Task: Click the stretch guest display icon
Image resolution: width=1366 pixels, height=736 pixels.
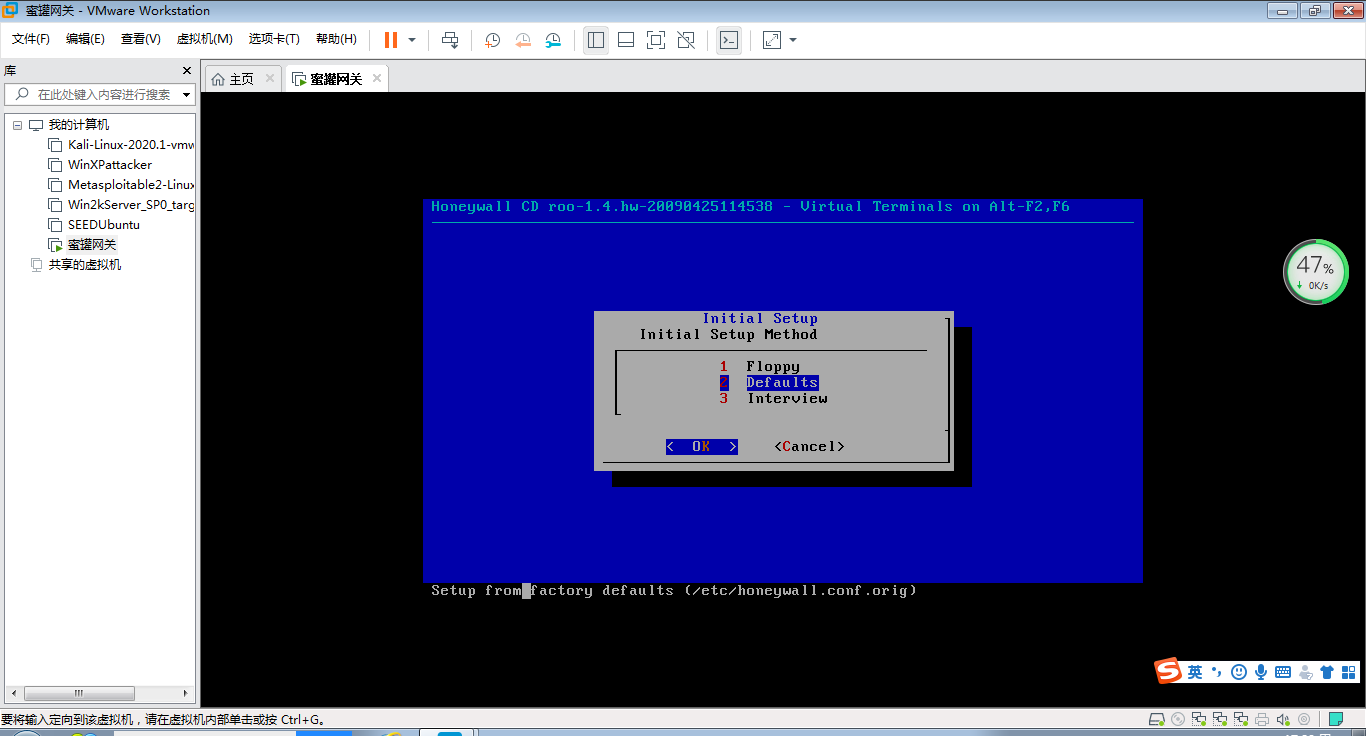Action: (x=772, y=40)
